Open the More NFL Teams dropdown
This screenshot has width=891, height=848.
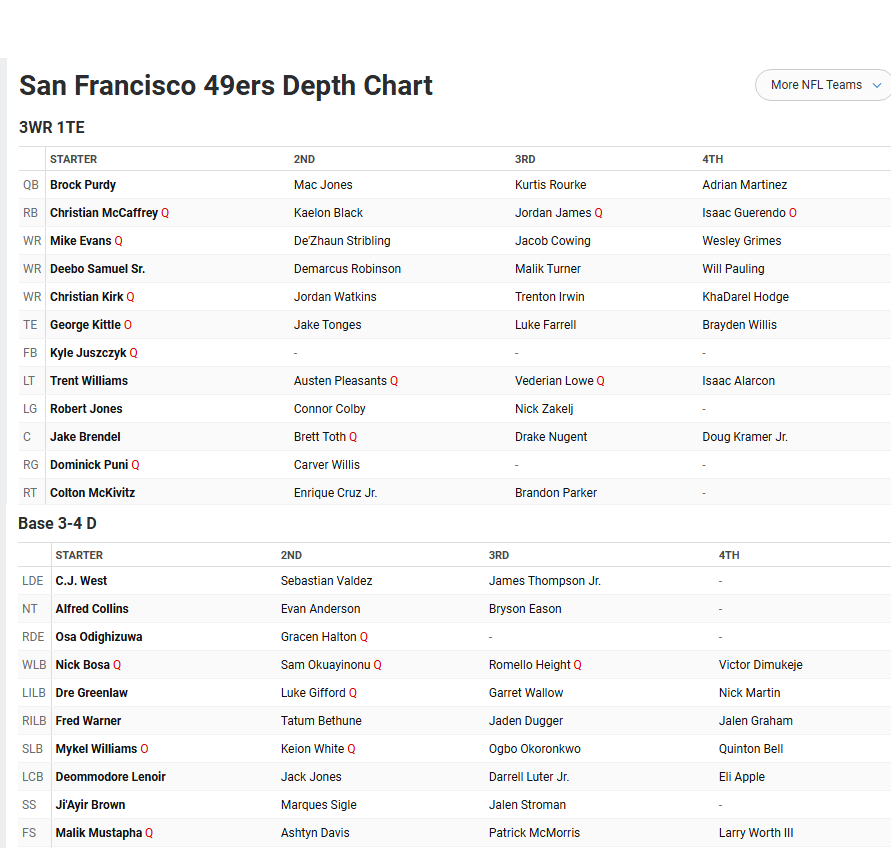tap(823, 85)
